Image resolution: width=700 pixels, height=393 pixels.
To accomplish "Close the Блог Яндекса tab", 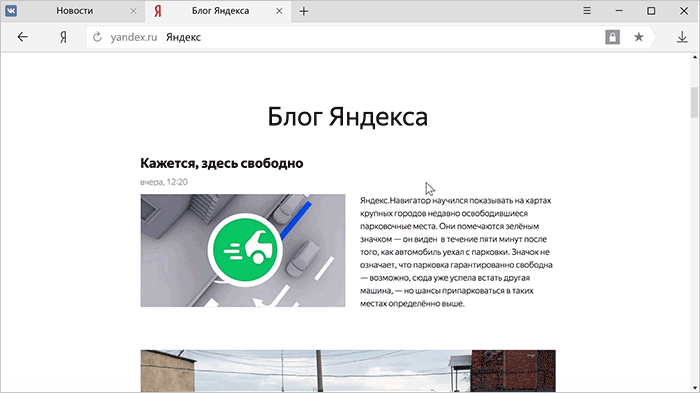I will [x=279, y=11].
